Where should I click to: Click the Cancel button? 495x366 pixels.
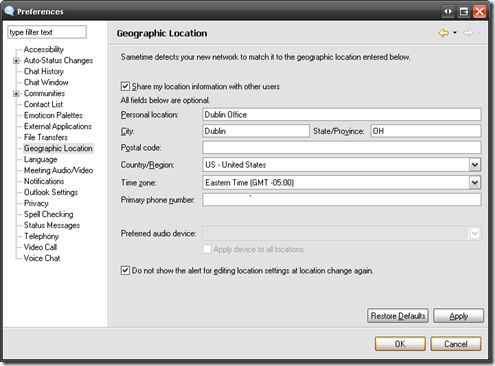(x=456, y=344)
